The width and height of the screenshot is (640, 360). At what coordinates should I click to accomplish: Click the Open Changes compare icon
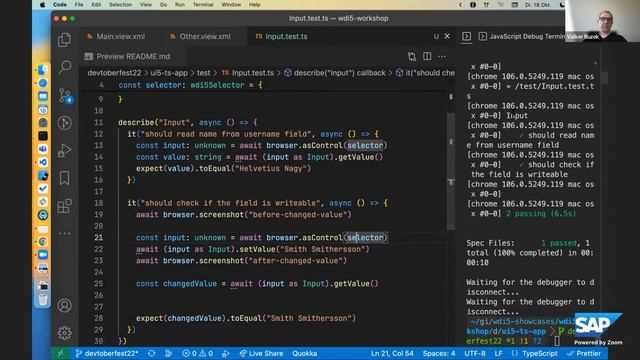(412, 56)
